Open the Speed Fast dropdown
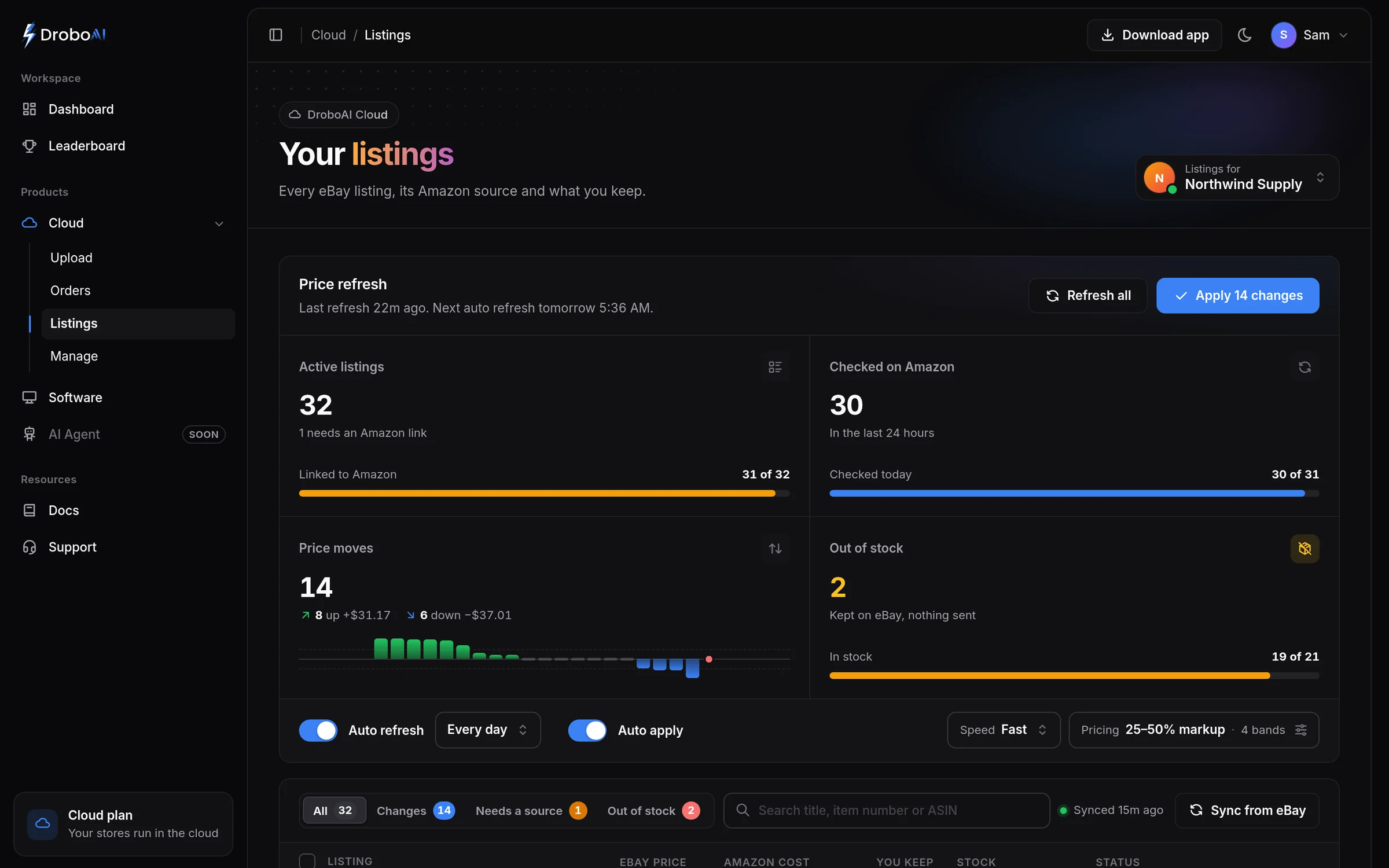 [1004, 730]
